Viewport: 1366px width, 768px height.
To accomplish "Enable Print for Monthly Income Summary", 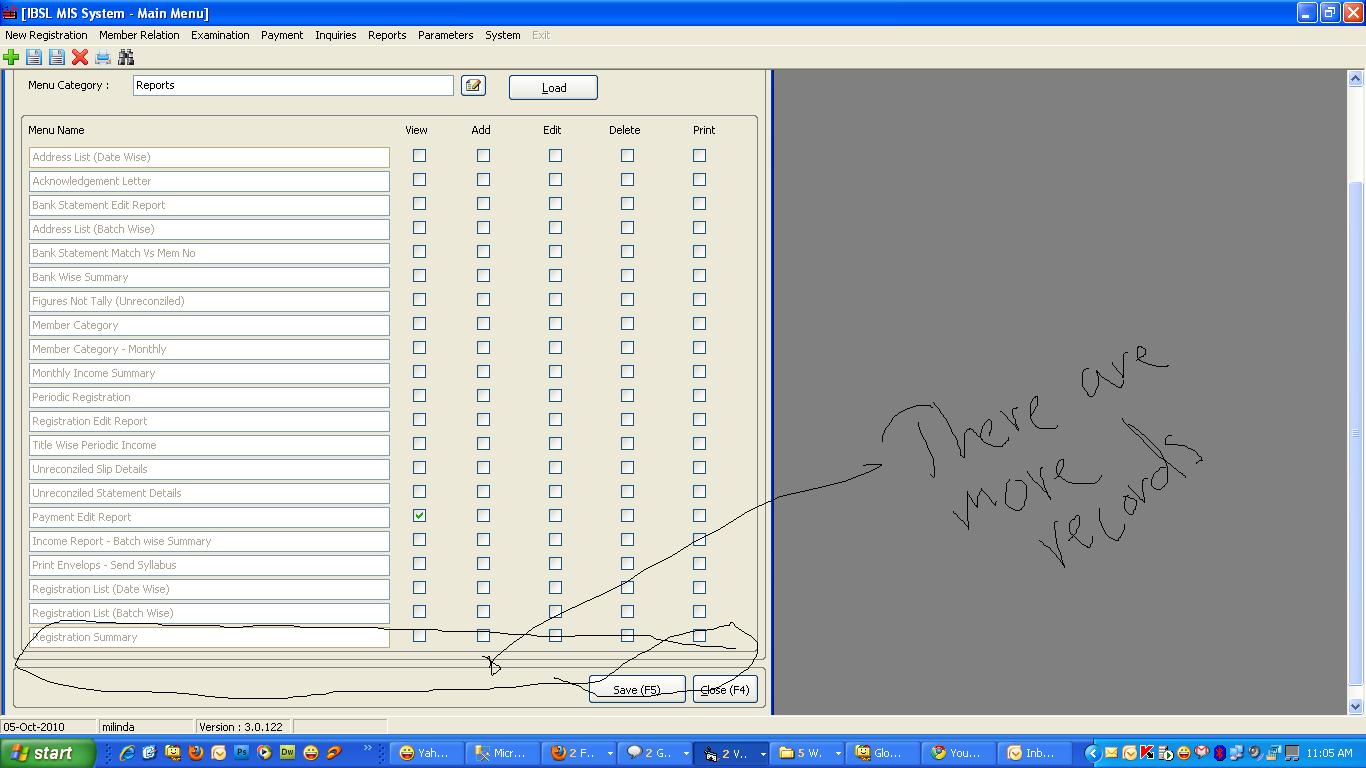I will coord(699,372).
